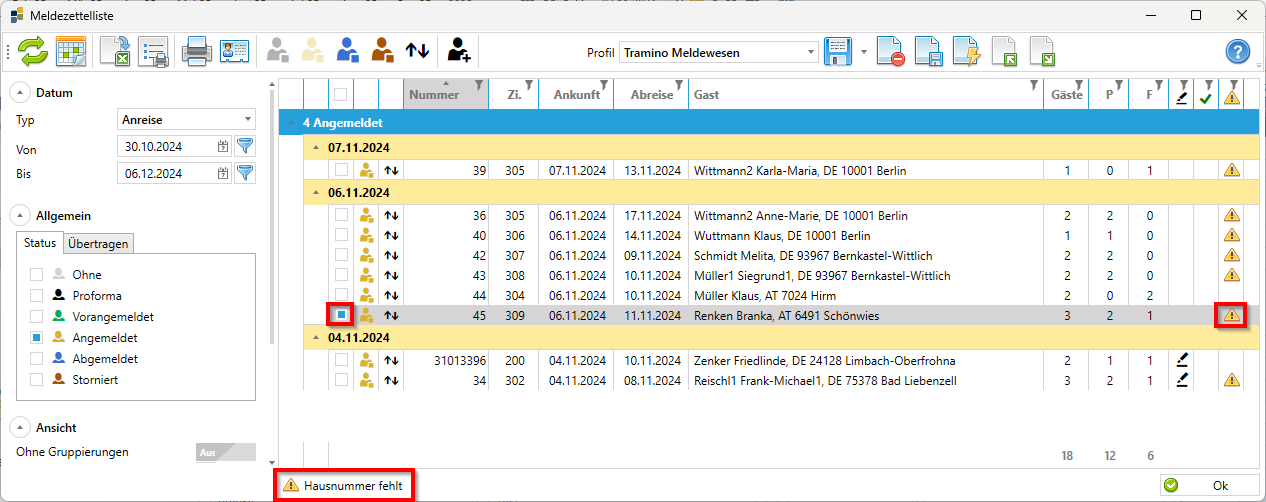This screenshot has height=502, width=1266.
Task: Open the Profil combo box Tramino Meldewesen
Action: [719, 52]
